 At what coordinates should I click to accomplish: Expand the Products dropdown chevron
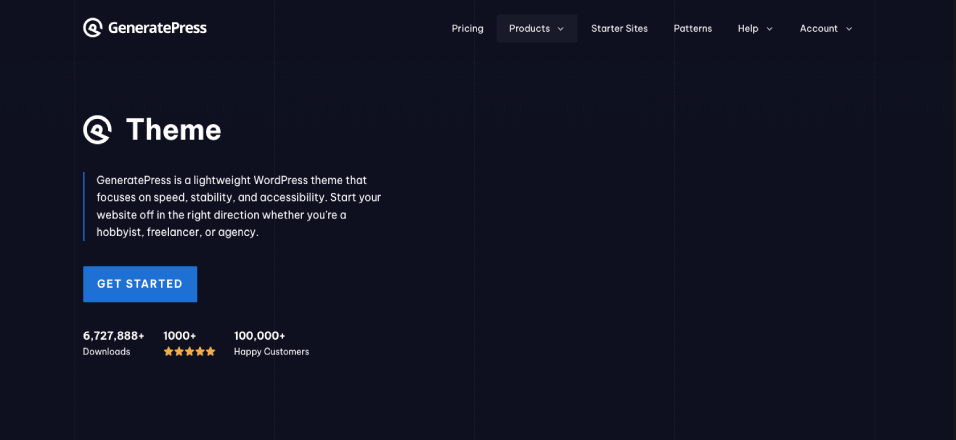pos(561,29)
